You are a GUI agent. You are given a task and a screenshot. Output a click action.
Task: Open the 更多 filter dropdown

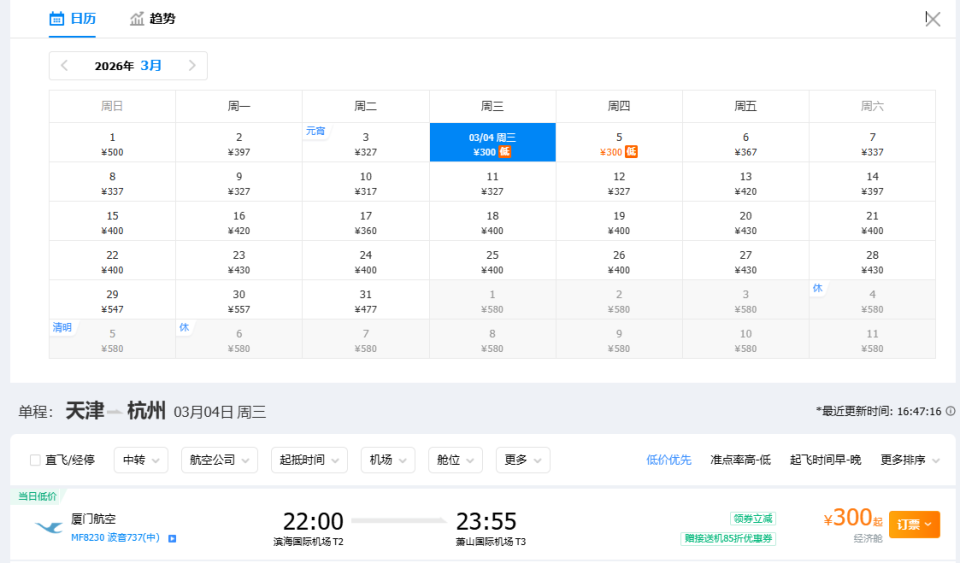[523, 460]
